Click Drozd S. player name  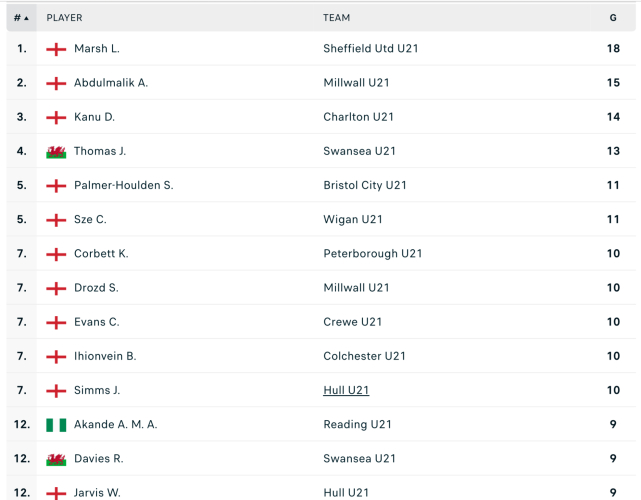[x=96, y=288]
